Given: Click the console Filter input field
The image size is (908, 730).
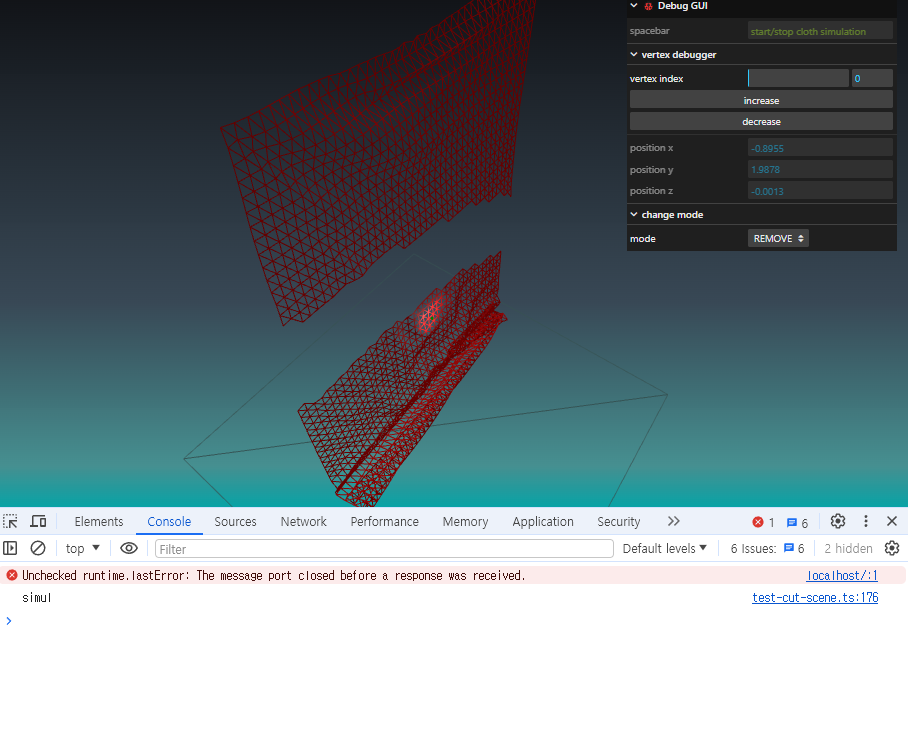Looking at the screenshot, I should (x=384, y=549).
